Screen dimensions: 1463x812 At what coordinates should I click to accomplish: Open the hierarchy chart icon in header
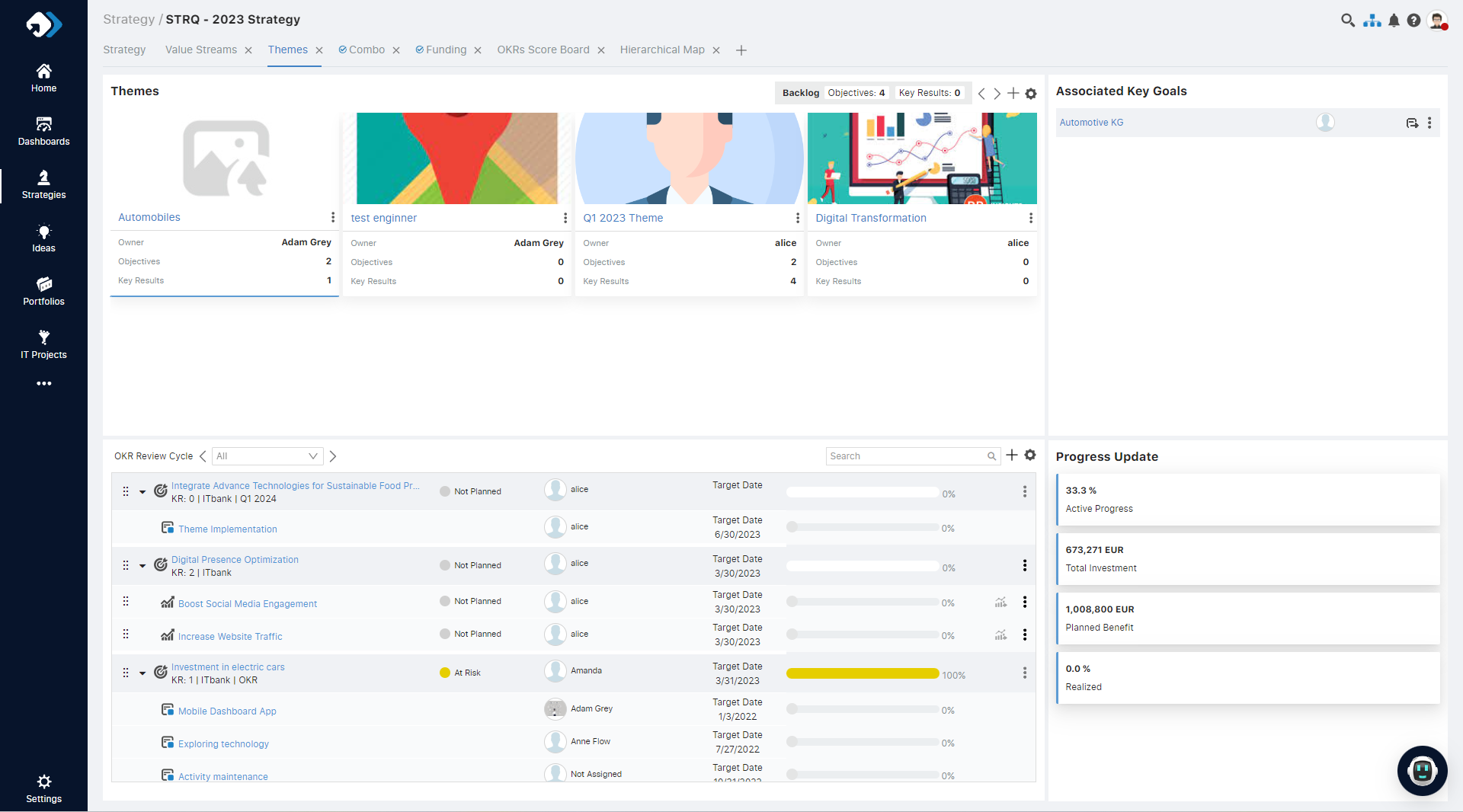pyautogui.click(x=1372, y=21)
